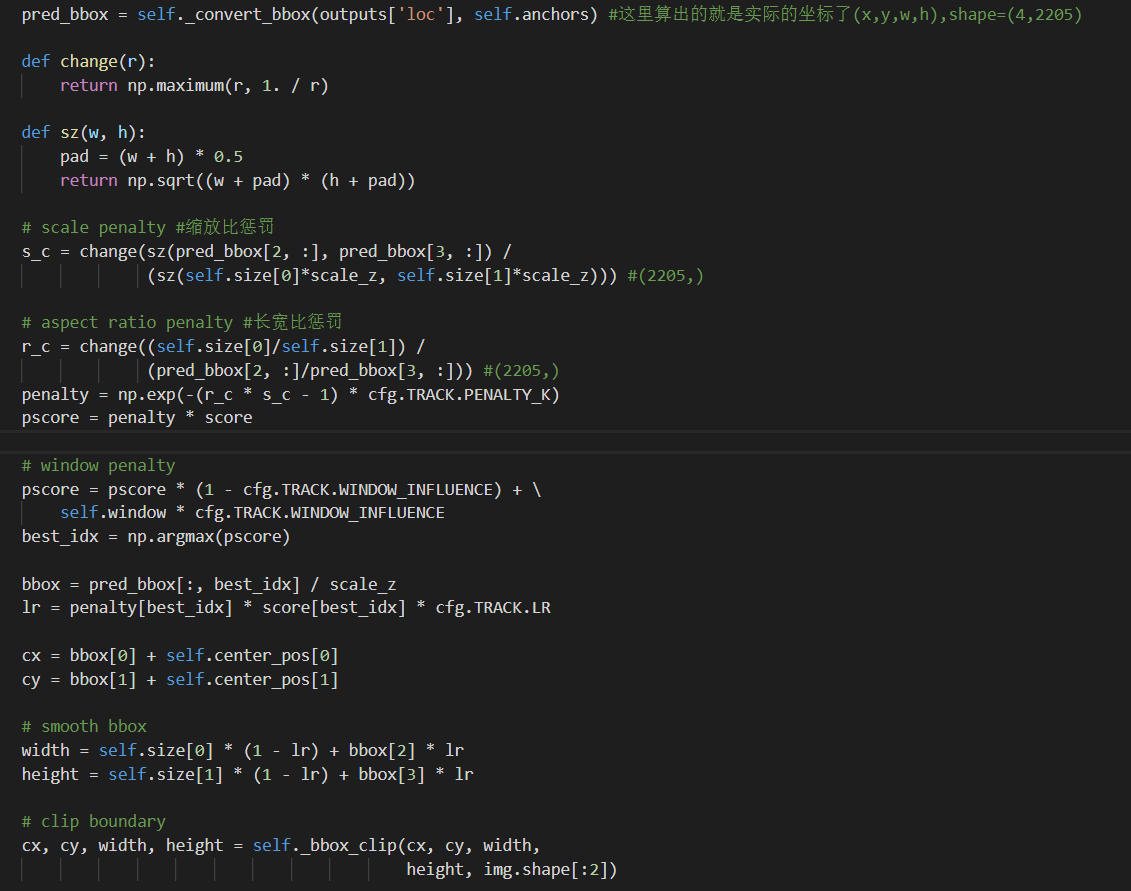Click the 'def change(r):' line
The image size is (1131, 891).
click(x=88, y=62)
